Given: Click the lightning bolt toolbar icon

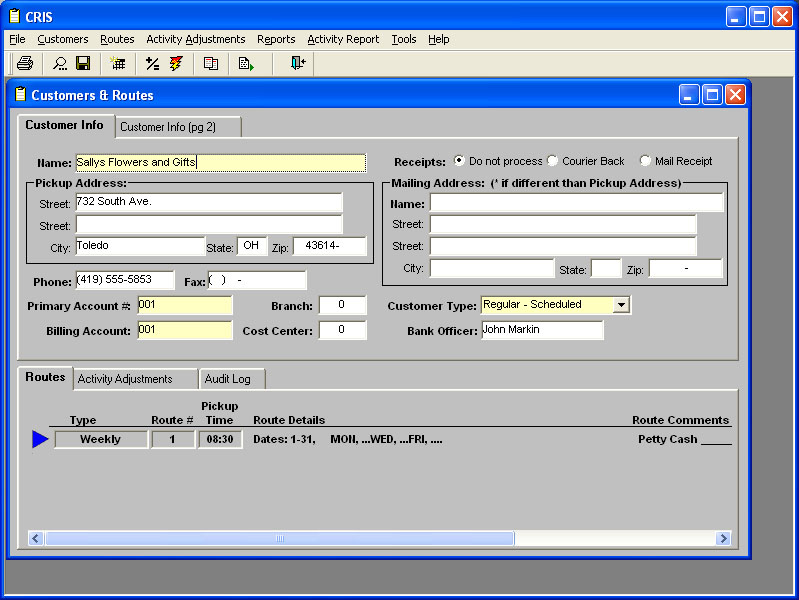Looking at the screenshot, I should (x=176, y=63).
